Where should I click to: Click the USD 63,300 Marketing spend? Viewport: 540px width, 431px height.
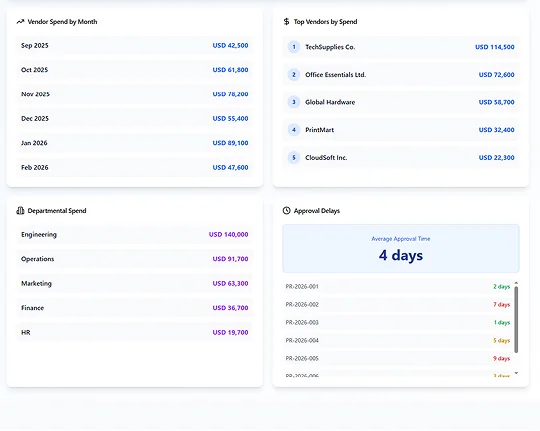(230, 284)
